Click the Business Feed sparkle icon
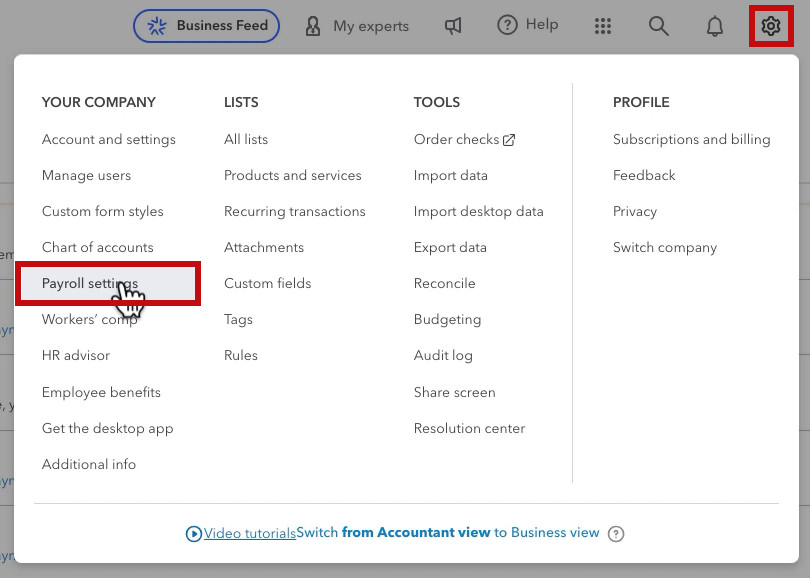 click(157, 26)
